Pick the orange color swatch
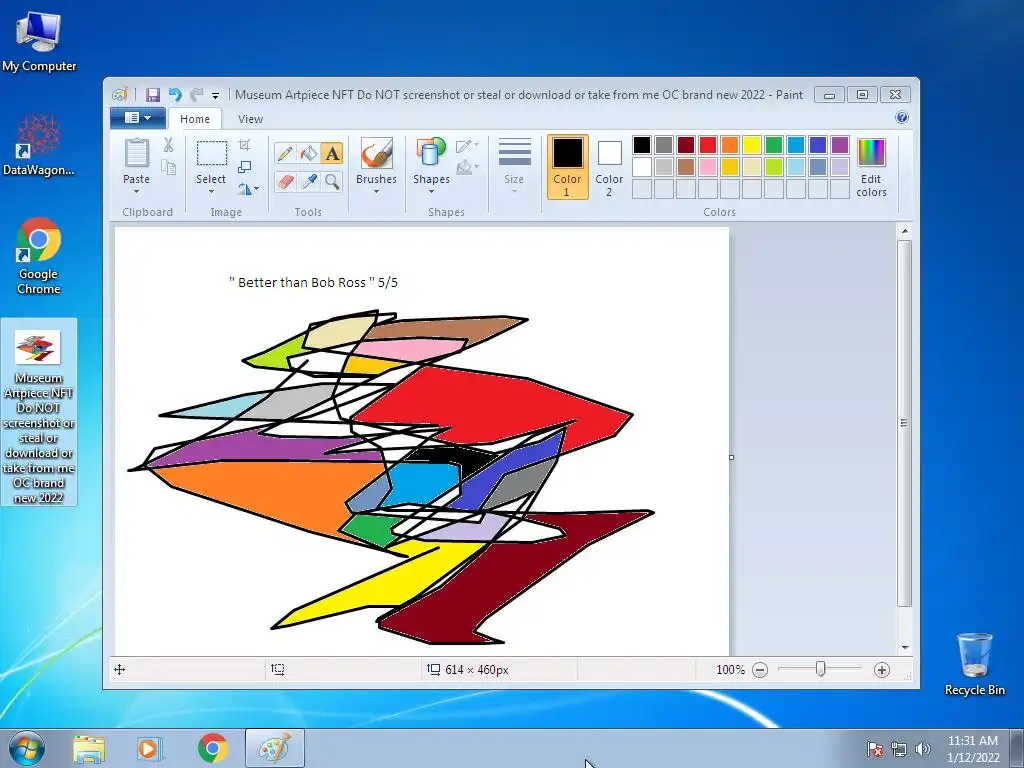This screenshot has width=1024, height=768. (x=730, y=145)
